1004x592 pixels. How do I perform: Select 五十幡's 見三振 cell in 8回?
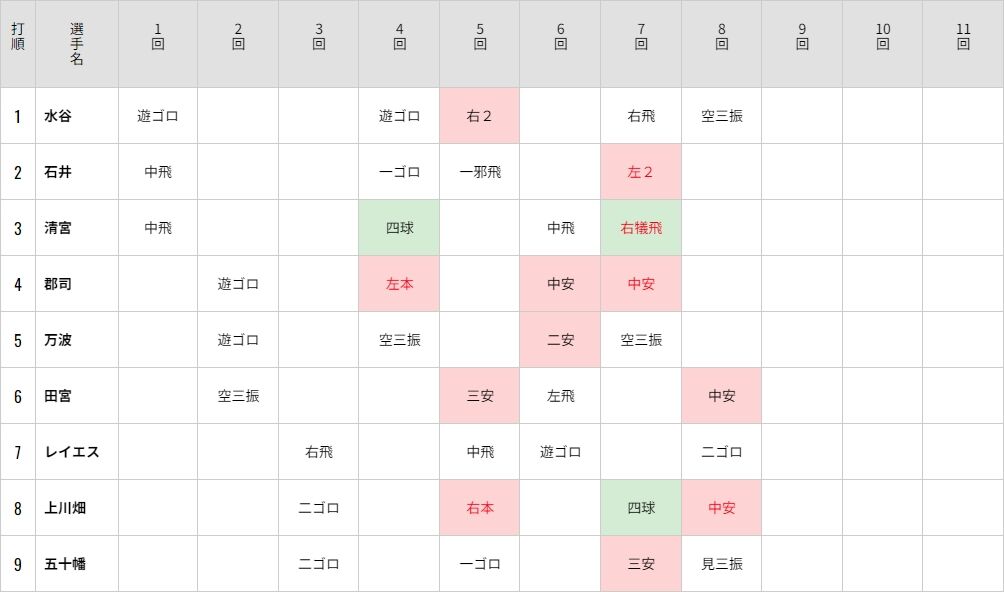[722, 564]
